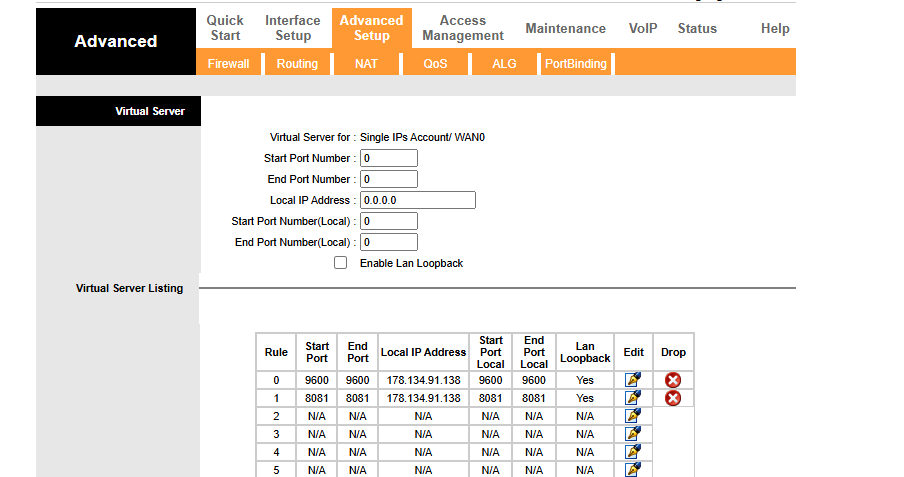Screen dimensions: 904x477
Task: Open the PortBinding submenu
Action: click(x=575, y=64)
